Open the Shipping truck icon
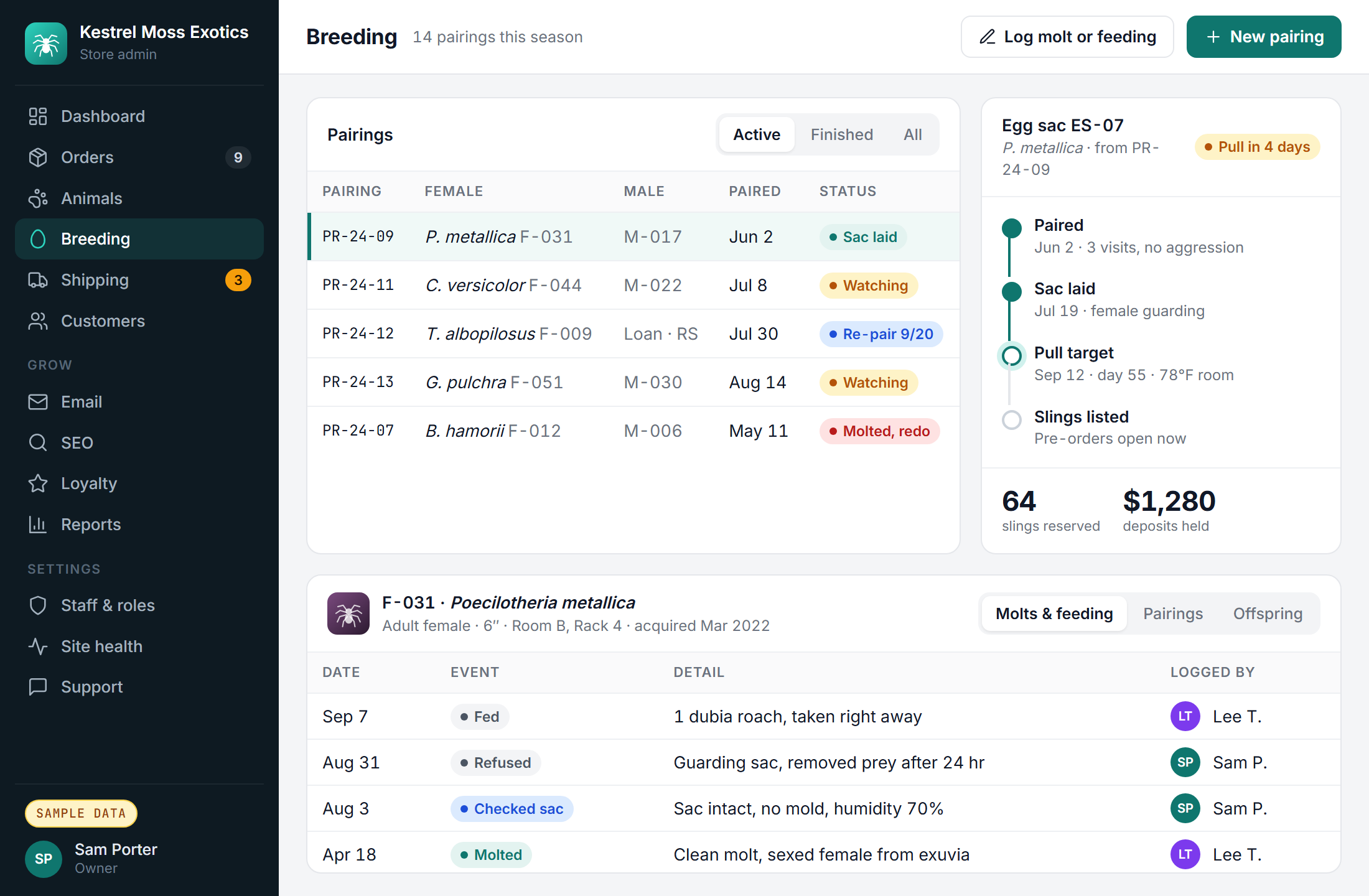Screen dimensions: 1369x896 (x=38, y=280)
